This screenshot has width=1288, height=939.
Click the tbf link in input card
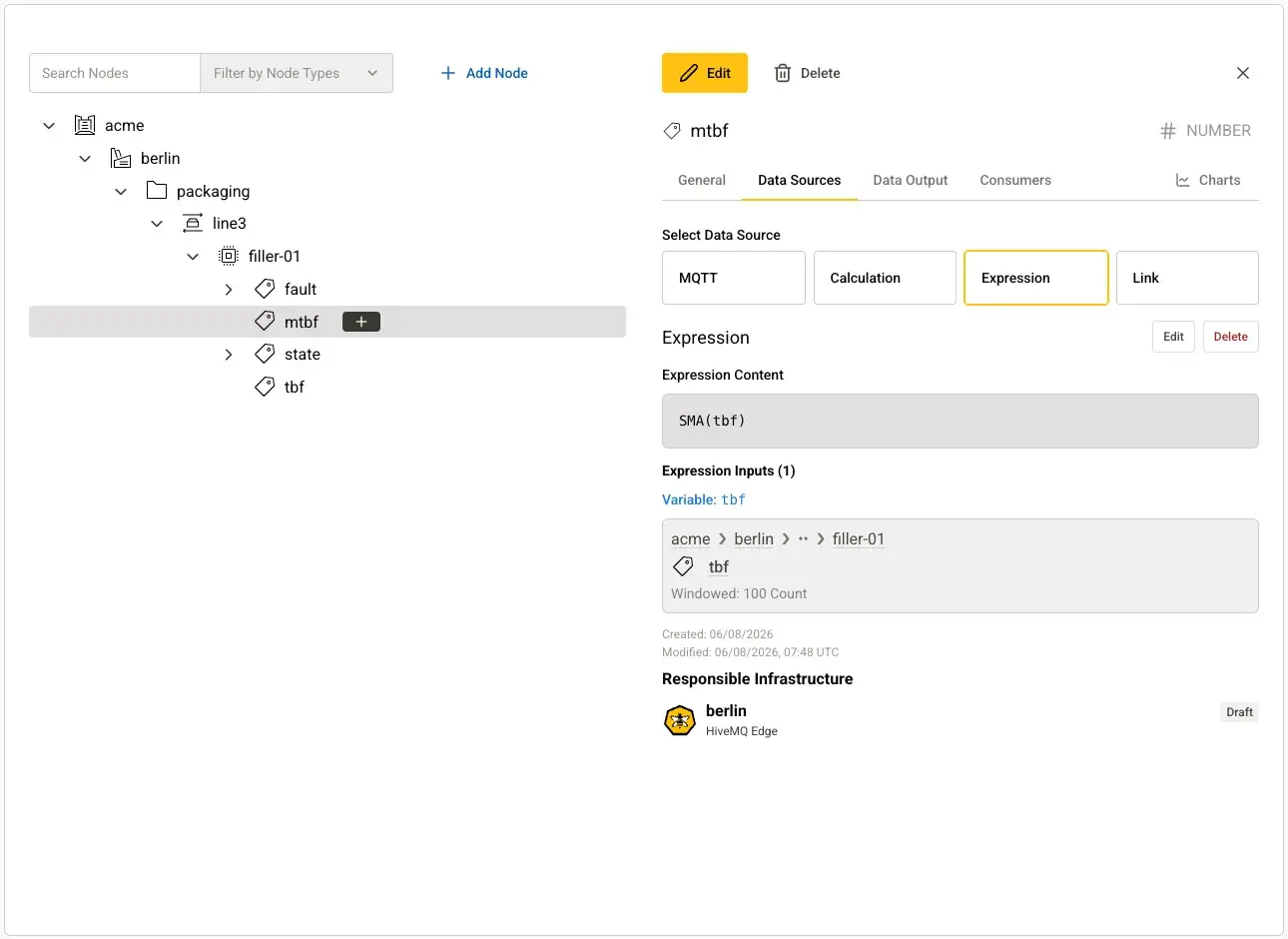719,566
